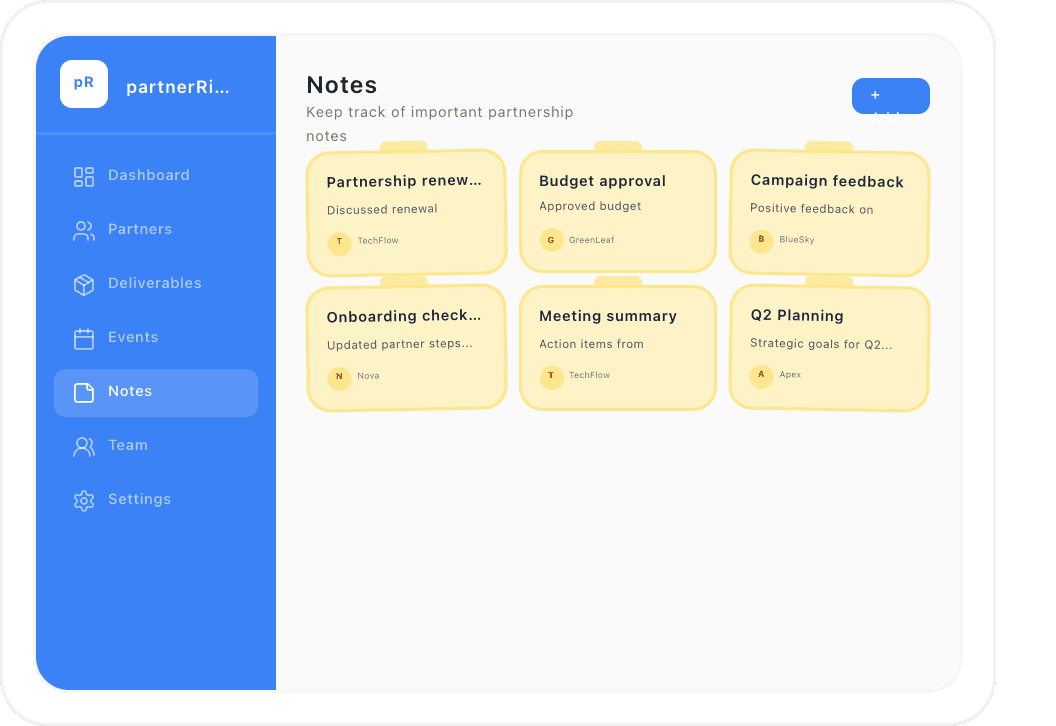This screenshot has width=1056, height=726.
Task: Click 'Discussed renewal' text
Action: [x=382, y=209]
